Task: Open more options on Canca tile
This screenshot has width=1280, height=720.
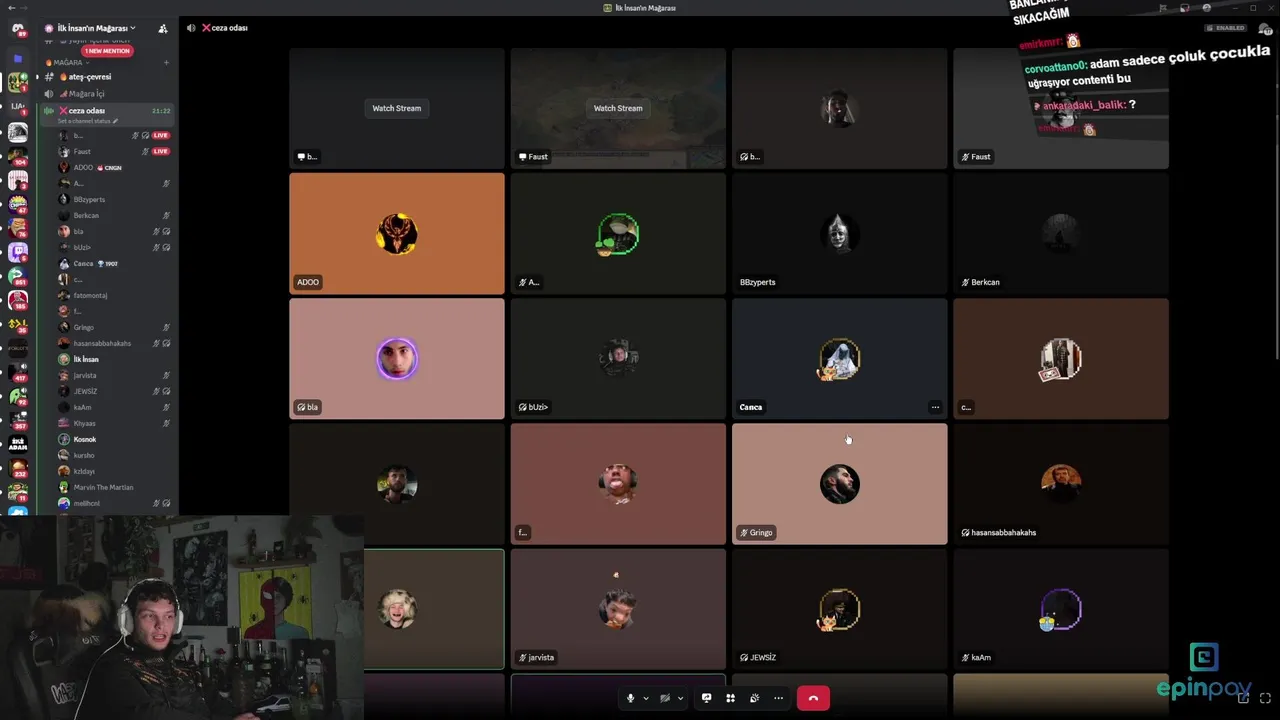Action: (x=935, y=407)
